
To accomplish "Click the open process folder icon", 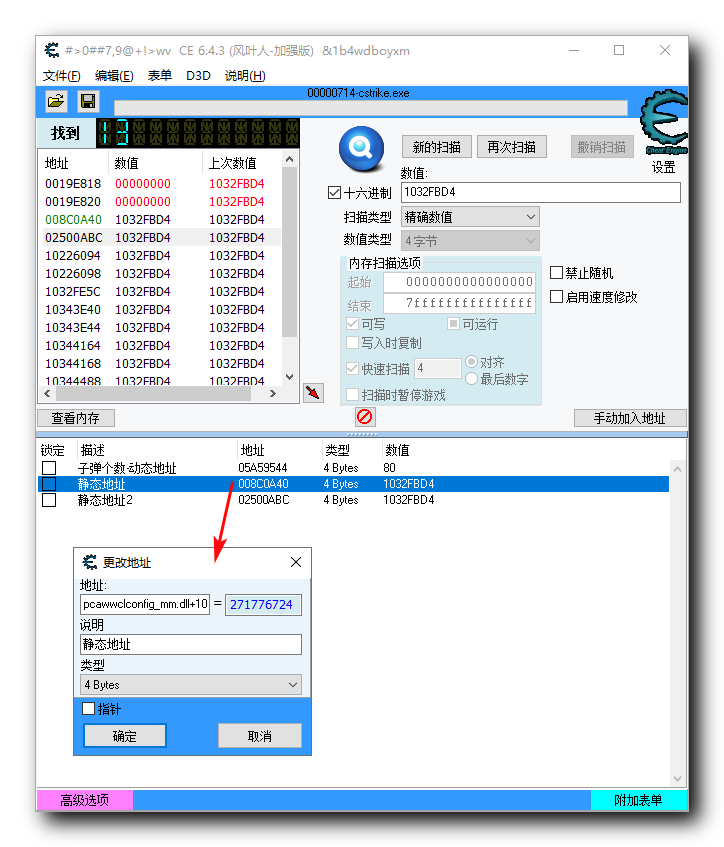I will tap(56, 101).
